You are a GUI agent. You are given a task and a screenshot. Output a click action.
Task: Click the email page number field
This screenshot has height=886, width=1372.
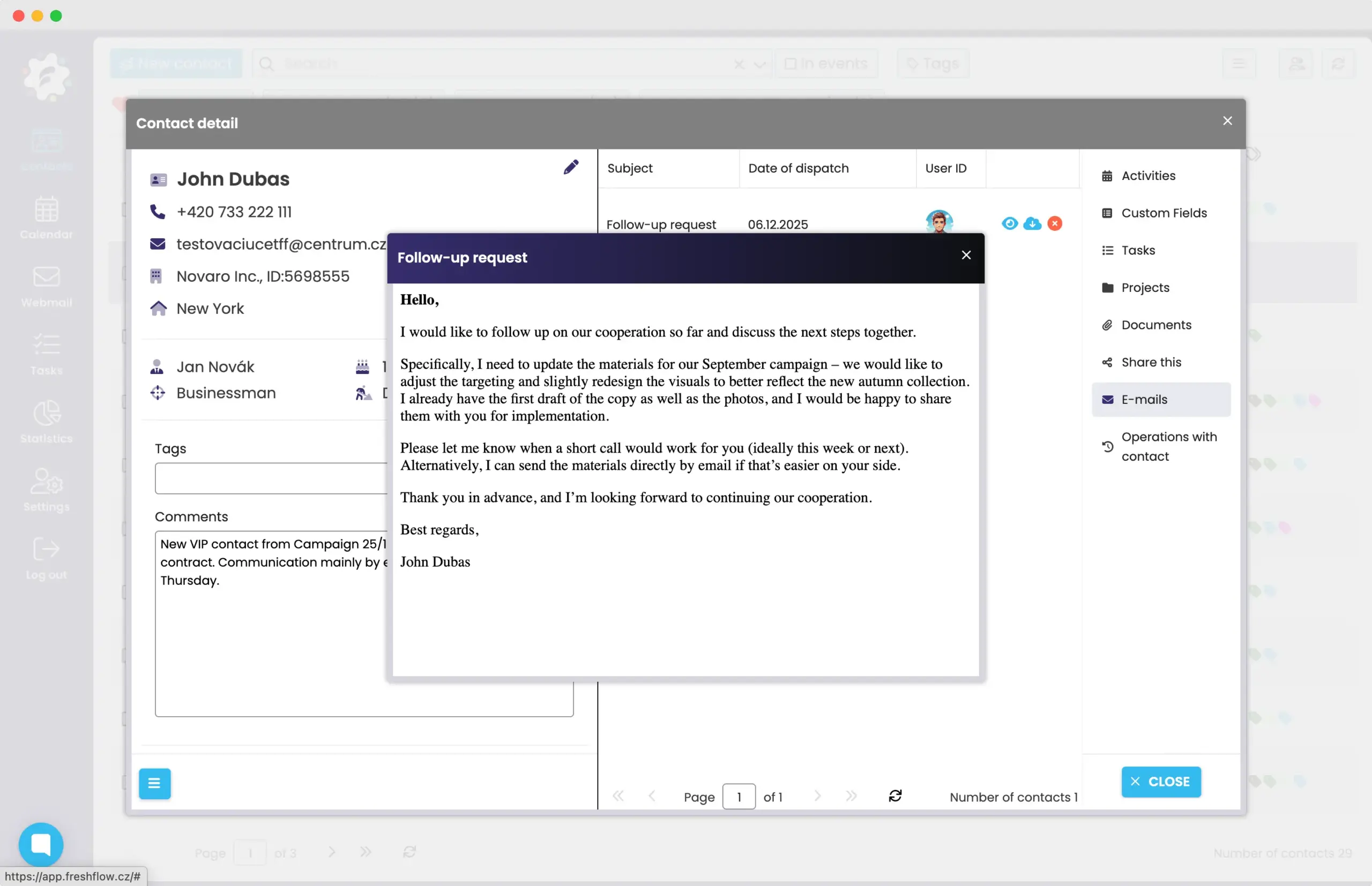pos(739,797)
